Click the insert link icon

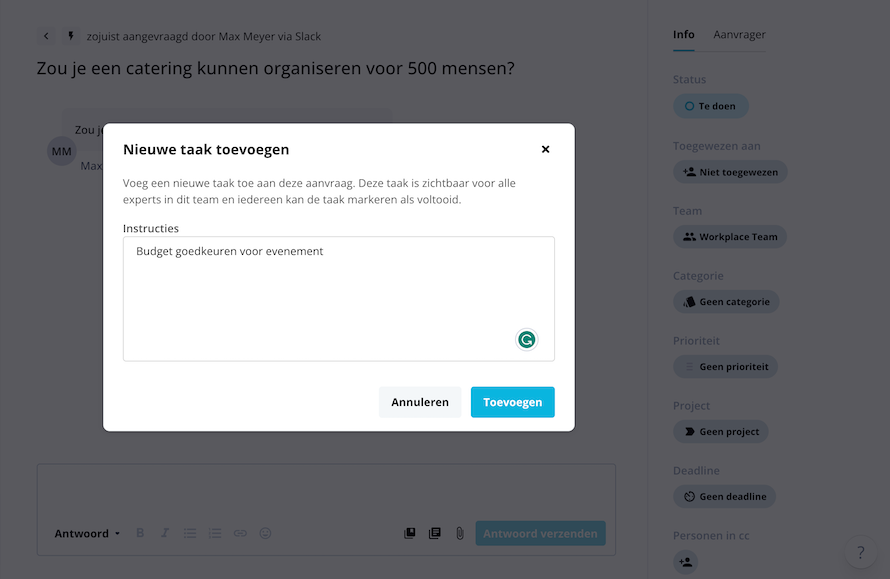[x=240, y=533]
